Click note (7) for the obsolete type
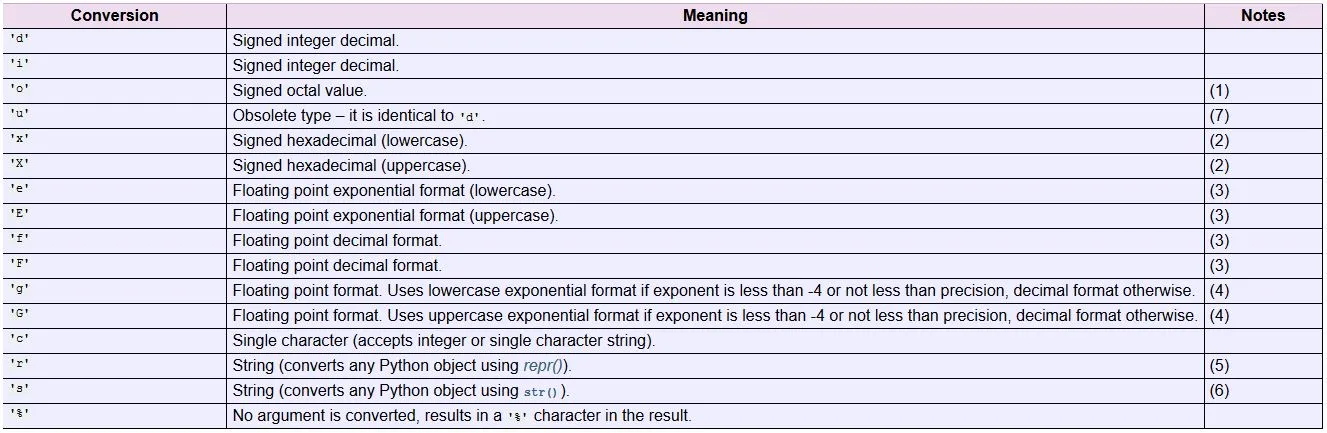This screenshot has height=433, width=1327. [x=1219, y=116]
